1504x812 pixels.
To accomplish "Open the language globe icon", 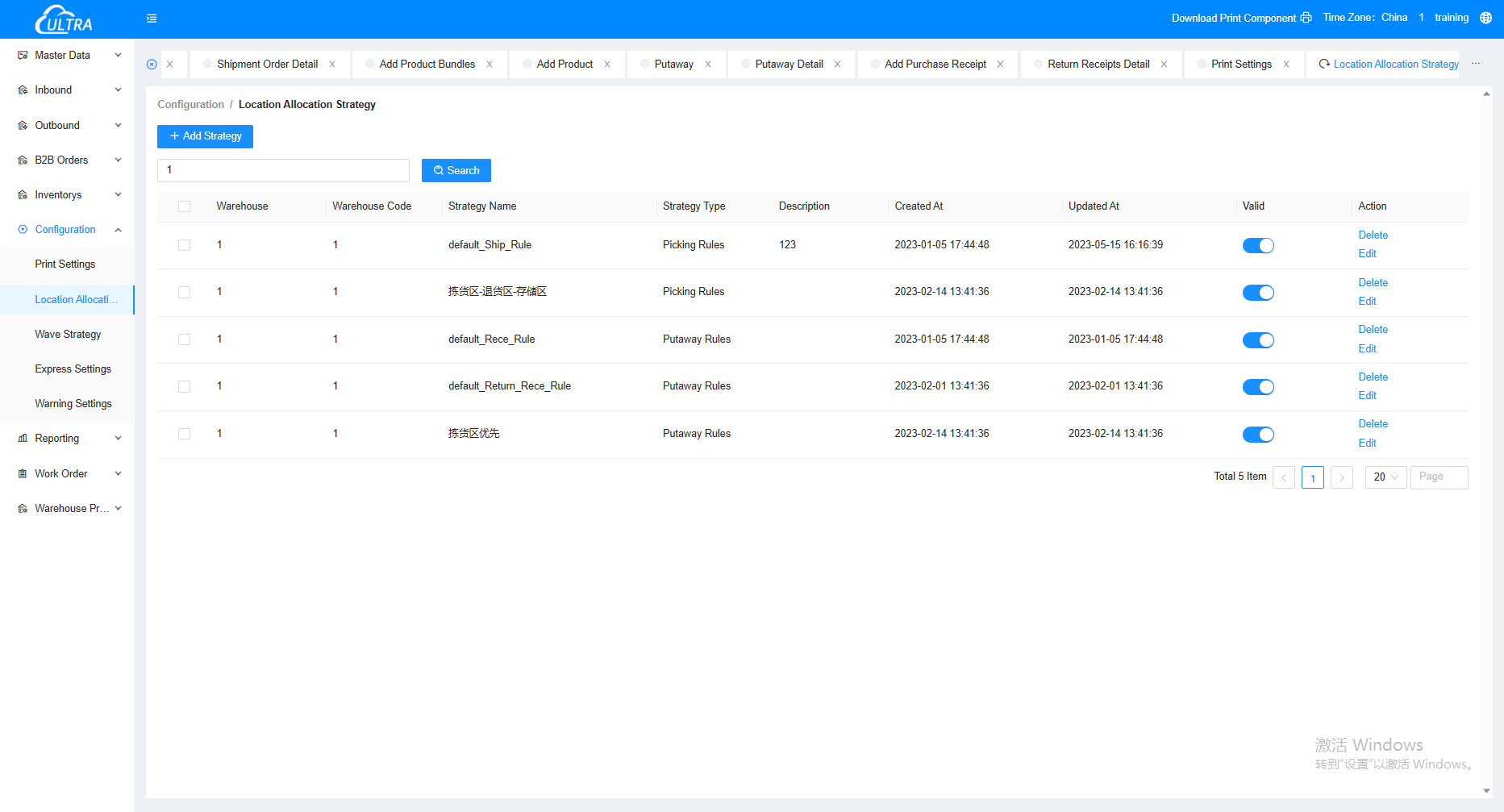I will (1485, 18).
